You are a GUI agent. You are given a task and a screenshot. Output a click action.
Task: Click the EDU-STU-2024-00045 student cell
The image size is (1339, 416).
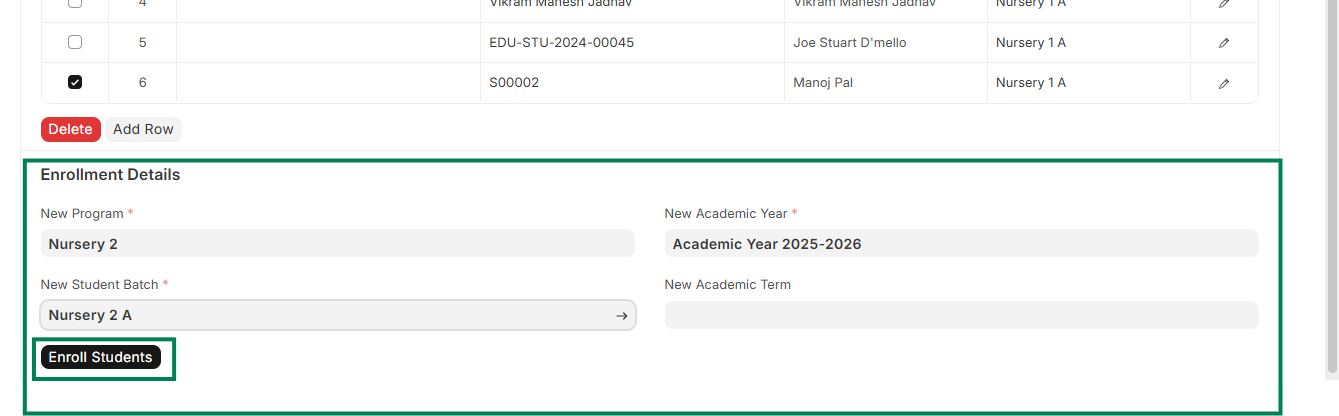561,43
